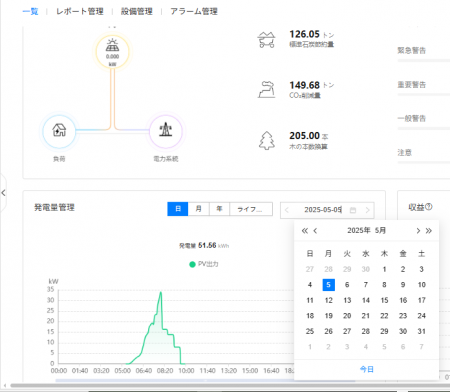Select April 27 greyed date

point(310,269)
